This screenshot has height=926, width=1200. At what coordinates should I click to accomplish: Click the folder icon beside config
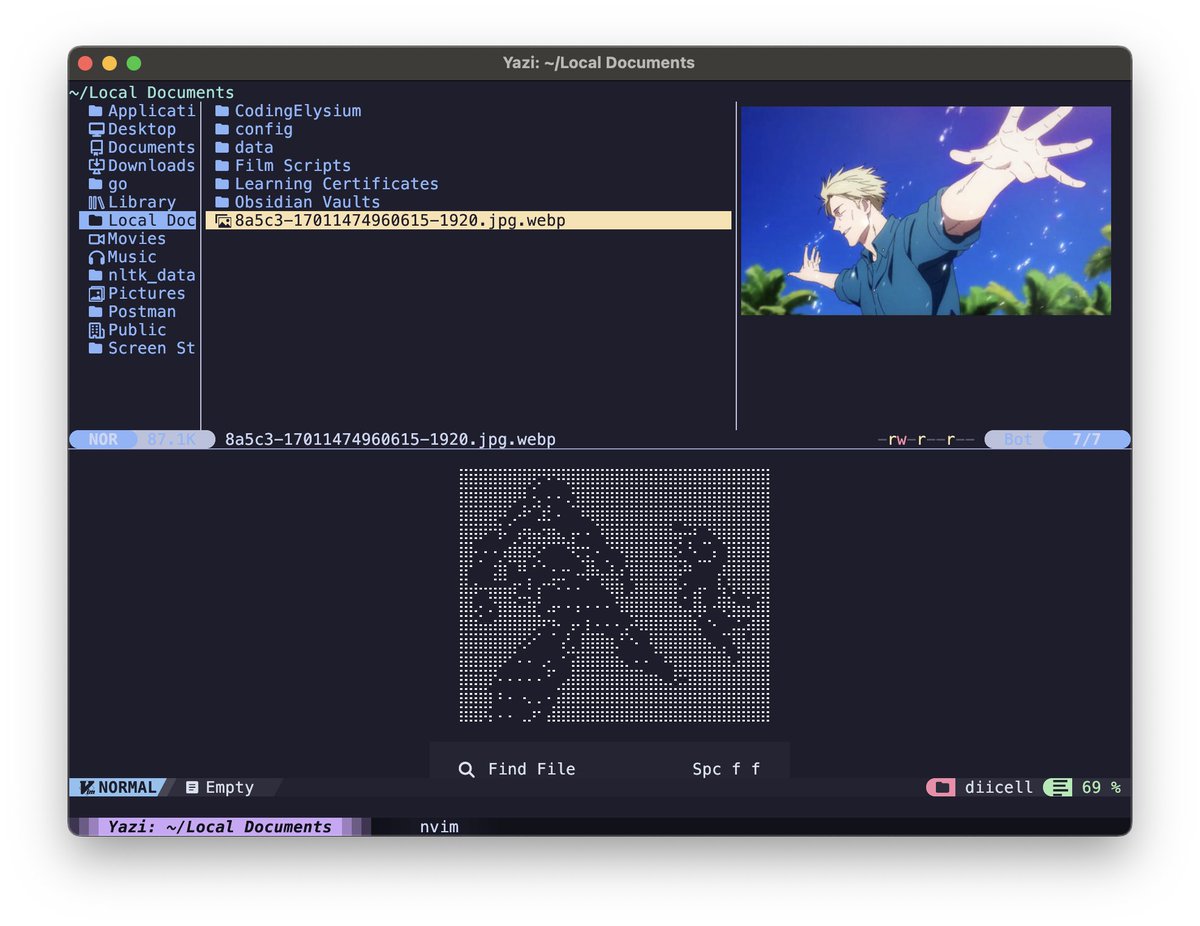click(222, 129)
